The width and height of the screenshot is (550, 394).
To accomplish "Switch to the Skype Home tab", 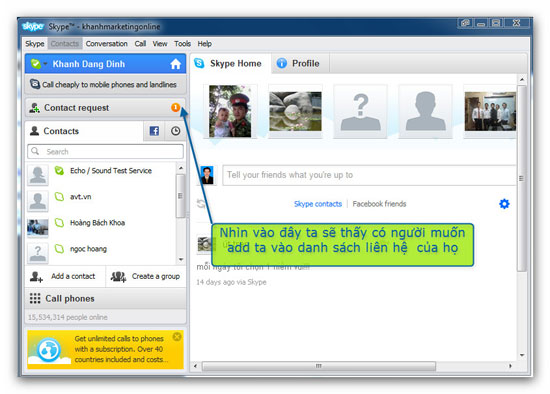I will pos(231,64).
